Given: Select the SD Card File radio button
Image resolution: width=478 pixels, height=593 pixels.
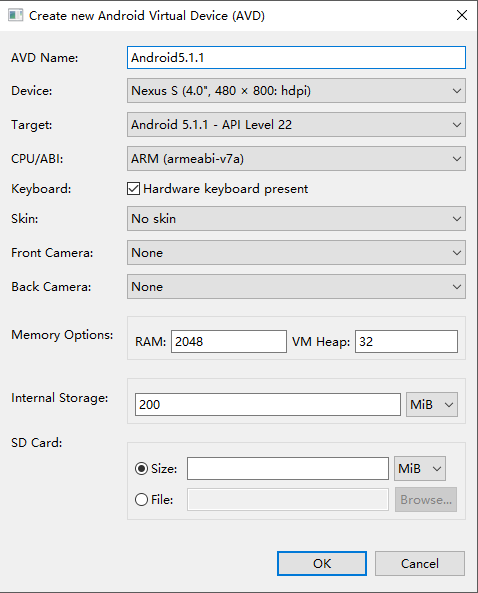Looking at the screenshot, I should 141,500.
